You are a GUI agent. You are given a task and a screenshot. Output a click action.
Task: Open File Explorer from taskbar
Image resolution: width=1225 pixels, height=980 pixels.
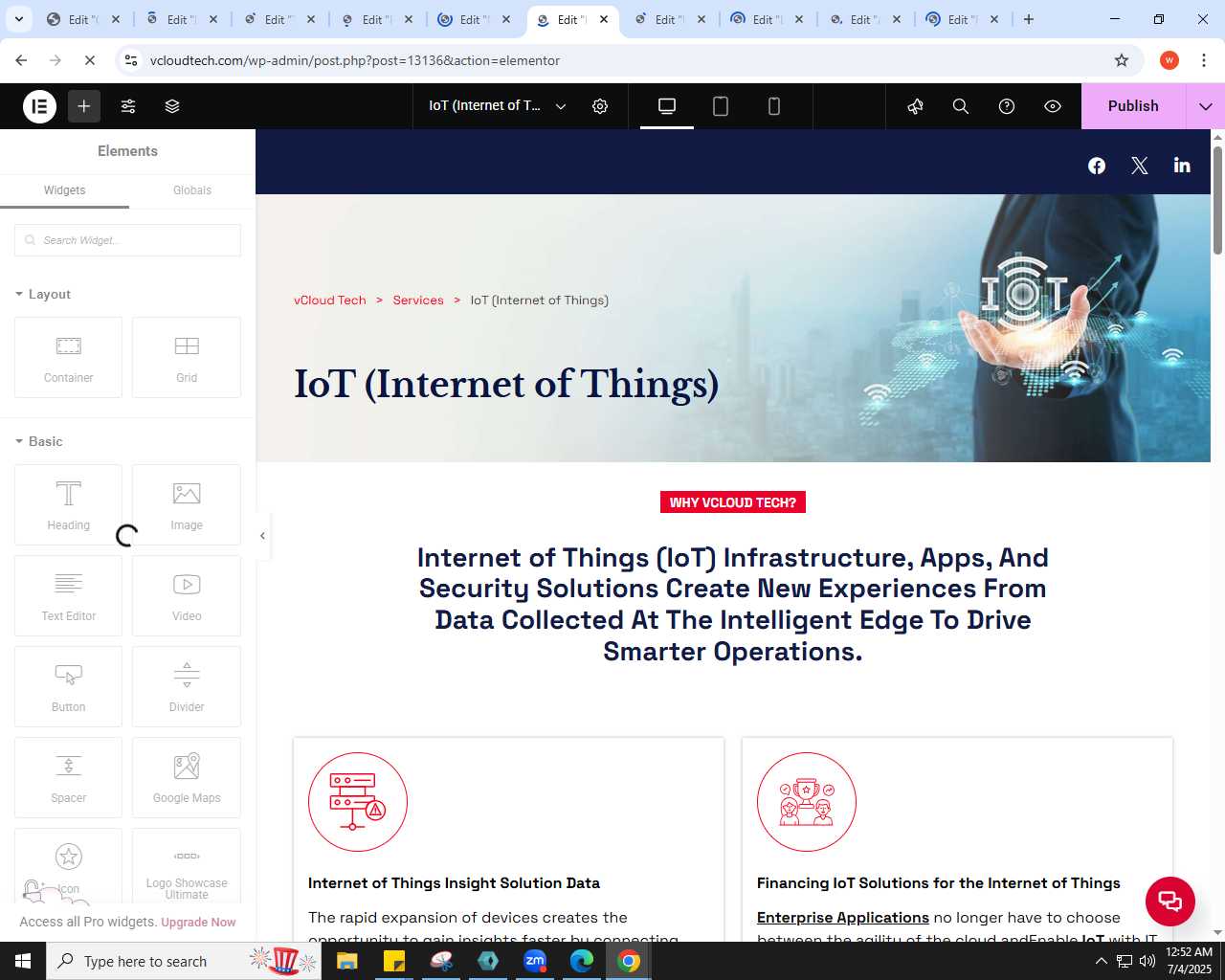tap(346, 961)
